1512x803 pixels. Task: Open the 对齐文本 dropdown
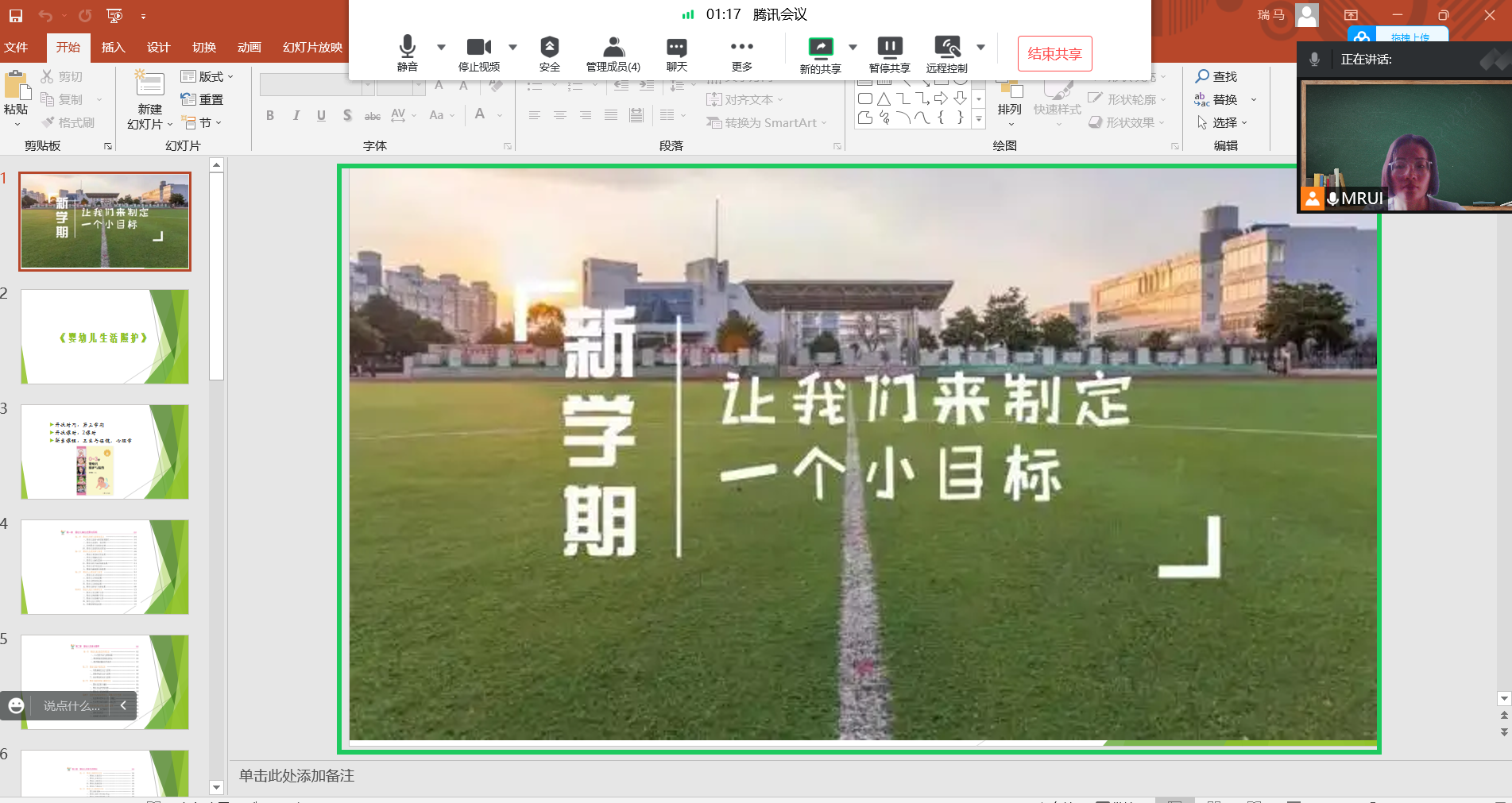745,99
